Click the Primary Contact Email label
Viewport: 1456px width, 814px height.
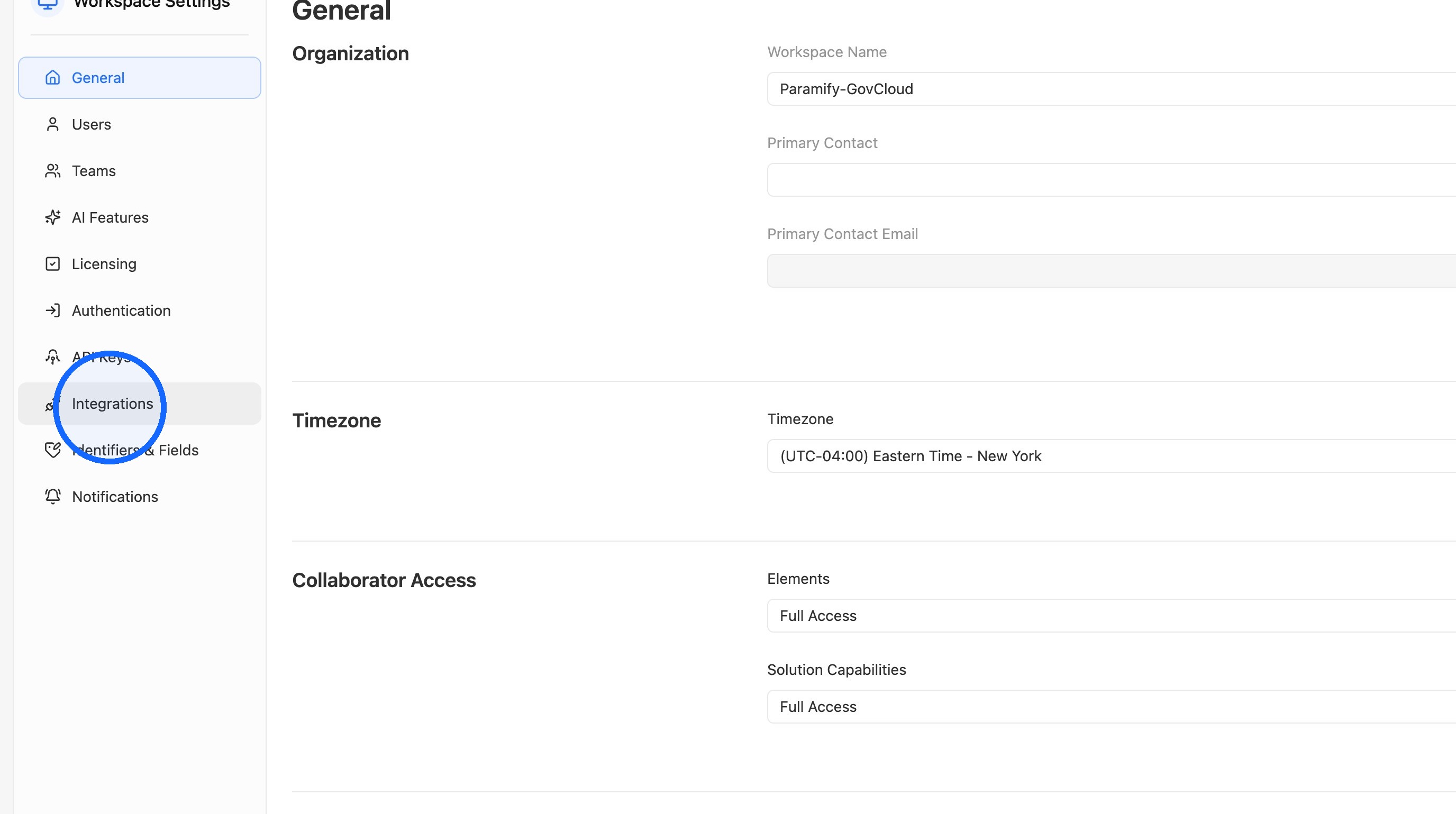(x=842, y=234)
